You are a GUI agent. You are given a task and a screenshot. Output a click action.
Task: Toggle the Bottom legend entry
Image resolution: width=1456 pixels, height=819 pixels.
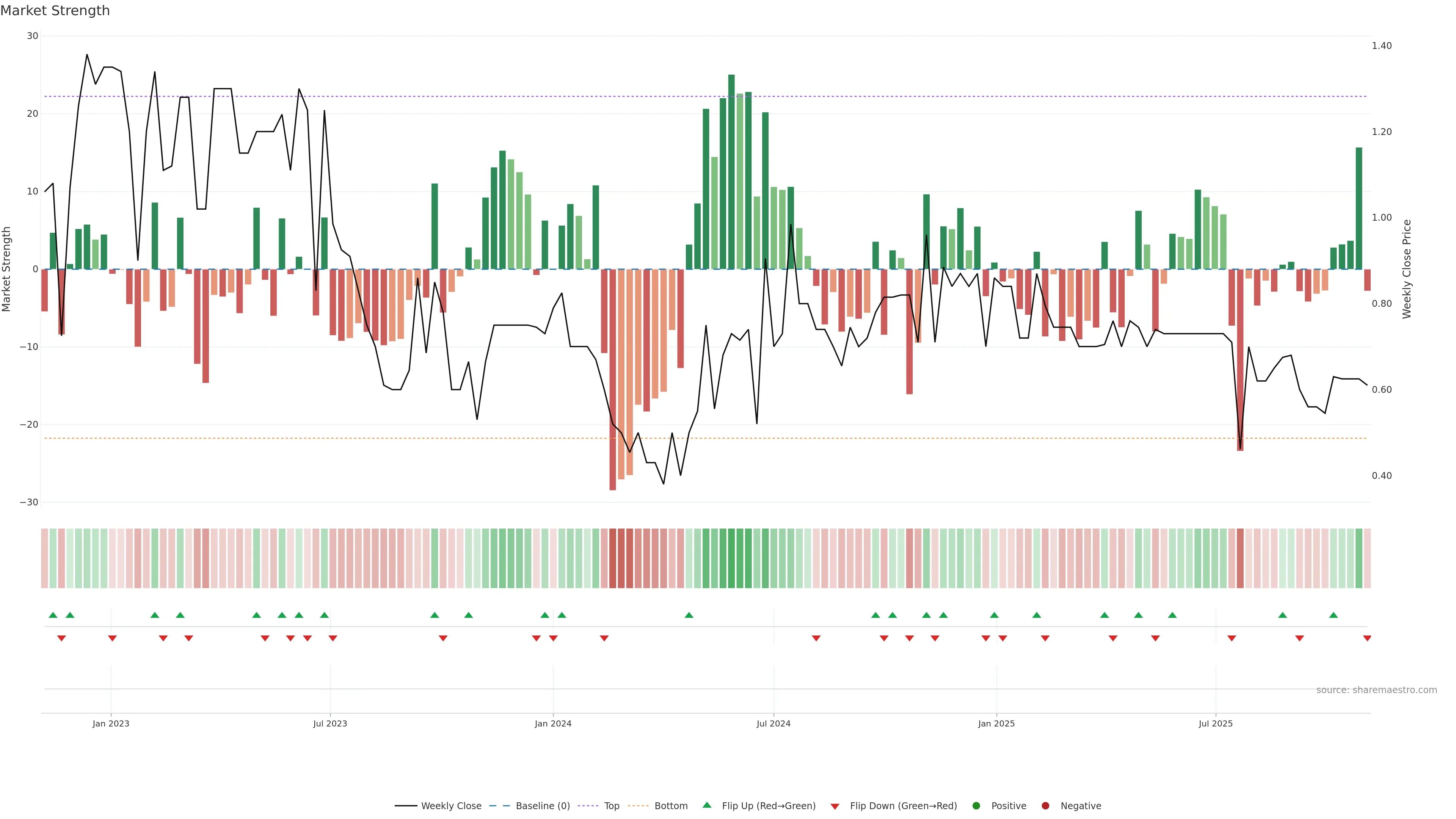point(670,805)
